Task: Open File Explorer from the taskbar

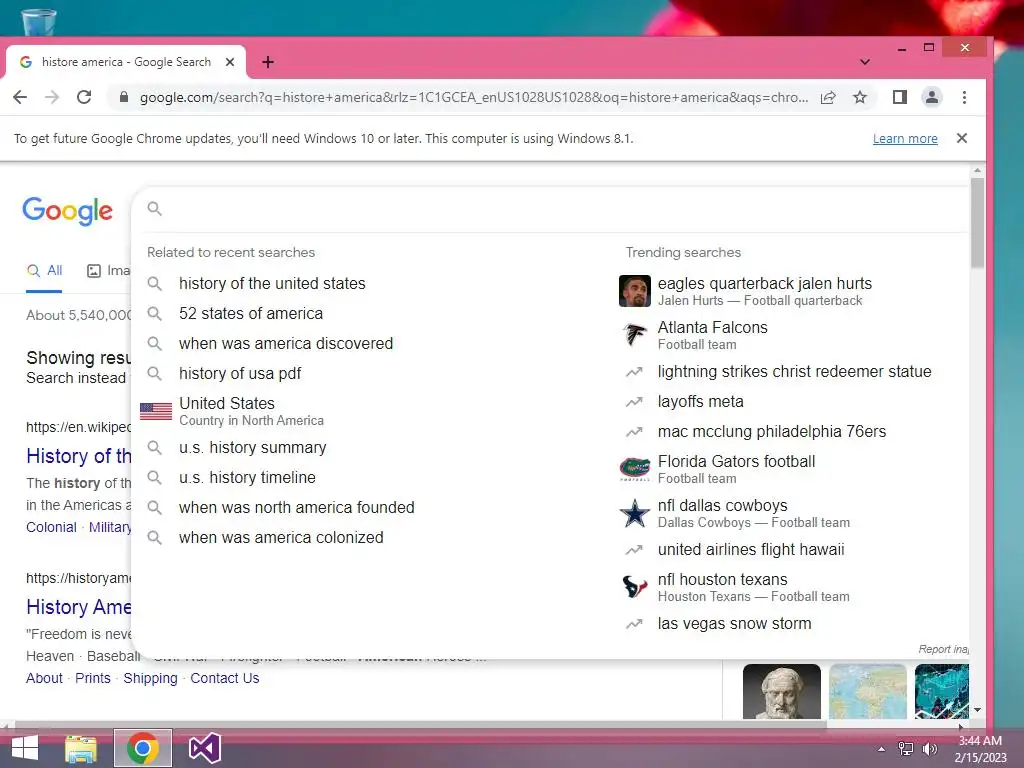Action: [81, 748]
